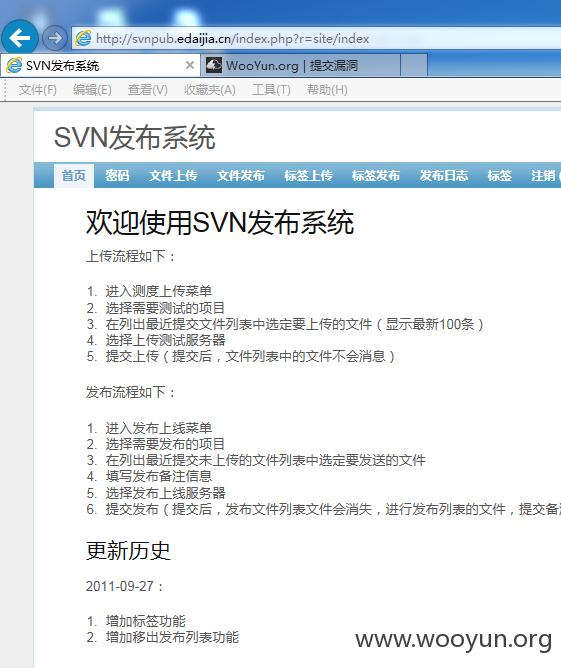This screenshot has width=561, height=668.
Task: Open the 文件(F) menu
Action: point(37,90)
